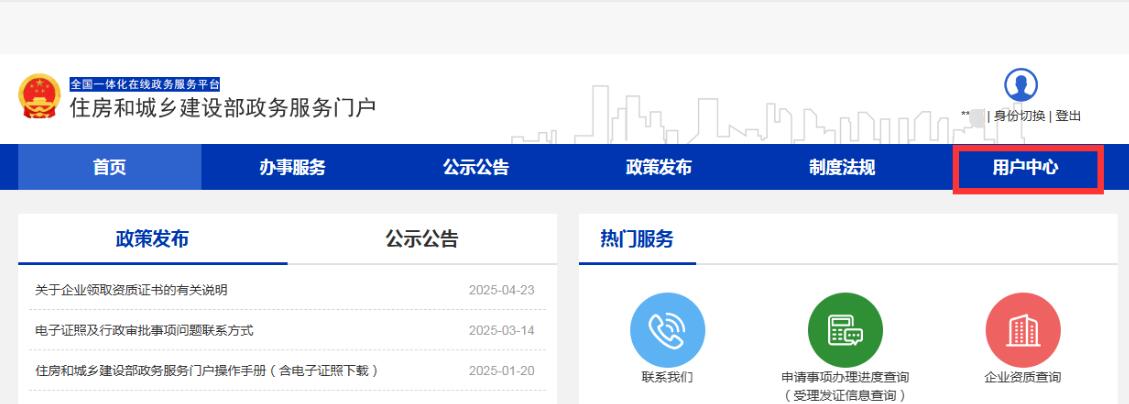The height and width of the screenshot is (404, 1129).
Task: Select 政策发布 in the blue navigation bar
Action: tap(659, 168)
